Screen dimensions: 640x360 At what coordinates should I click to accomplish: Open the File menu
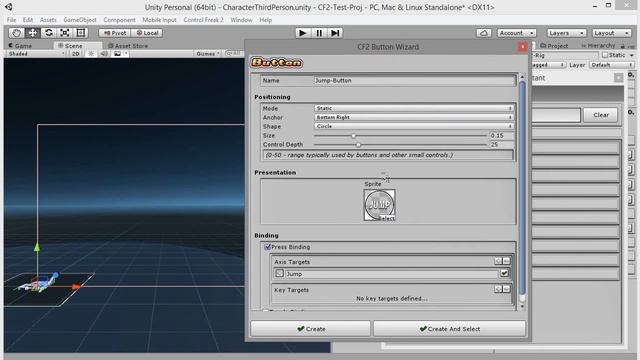(x=11, y=20)
